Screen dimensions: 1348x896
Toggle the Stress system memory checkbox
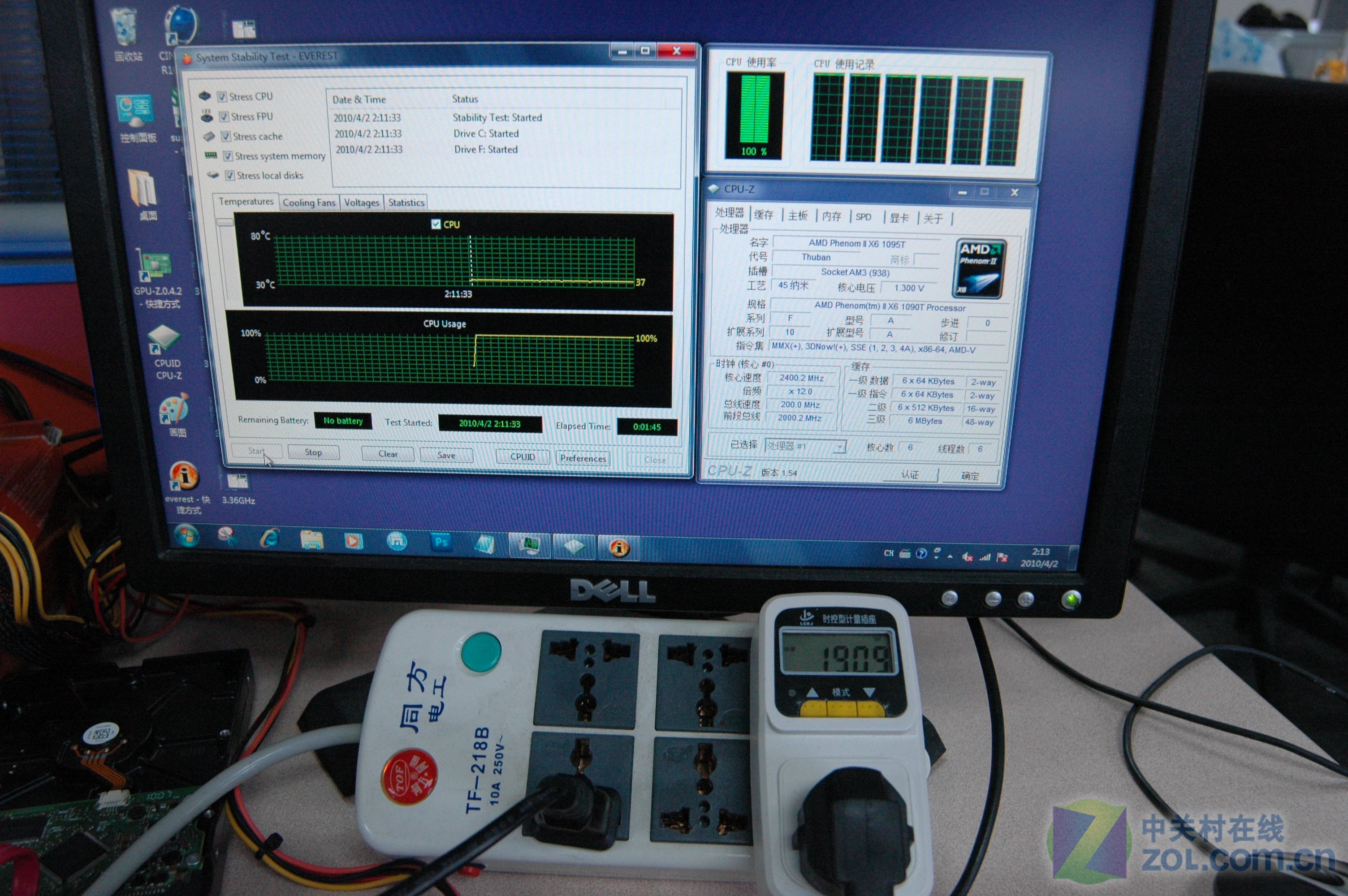[x=227, y=155]
